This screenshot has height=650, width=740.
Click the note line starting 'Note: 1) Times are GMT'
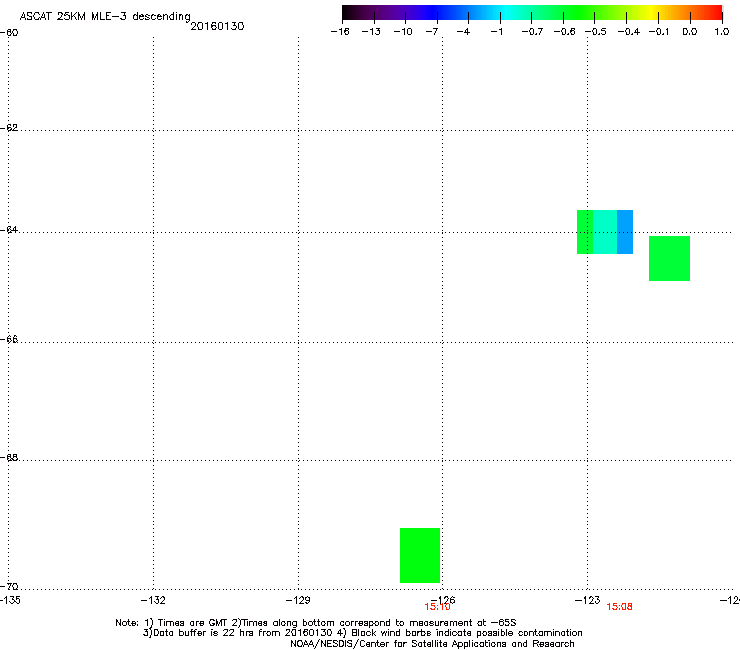click(x=316, y=623)
